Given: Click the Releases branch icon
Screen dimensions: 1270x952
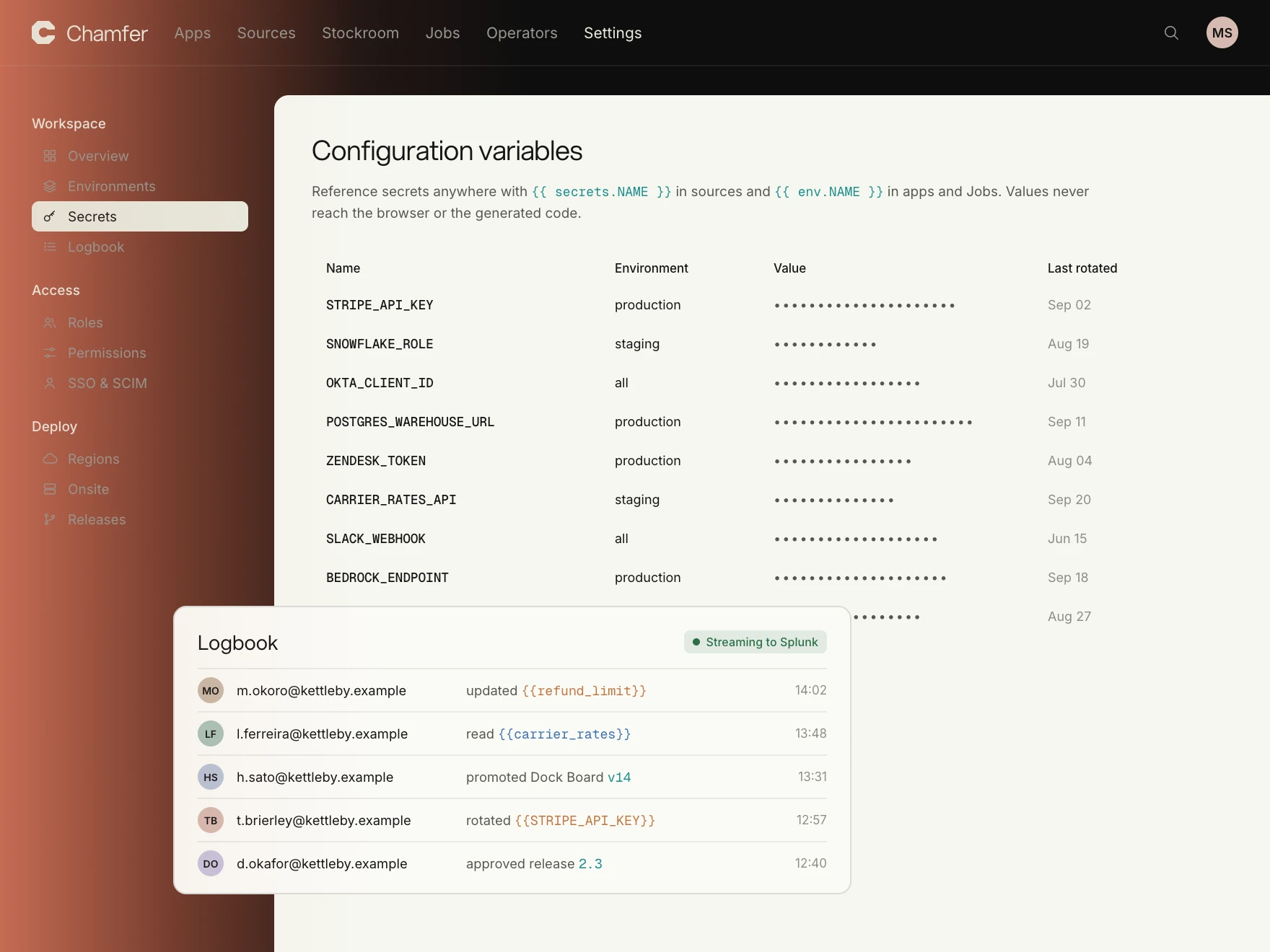Looking at the screenshot, I should pyautogui.click(x=50, y=519).
